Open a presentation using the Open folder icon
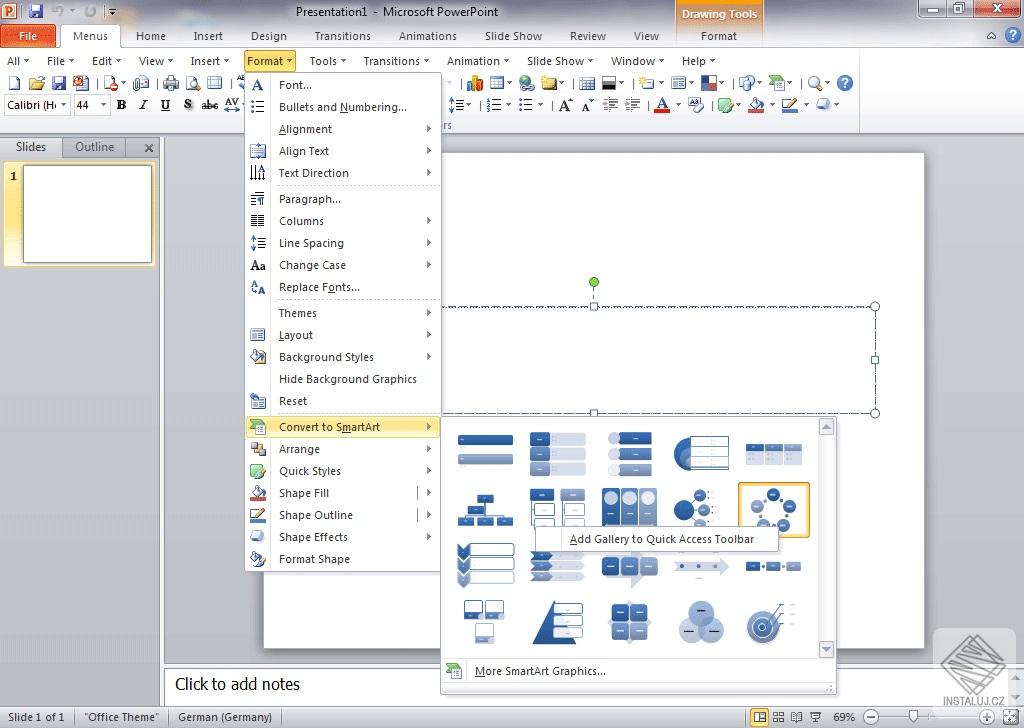The width and height of the screenshot is (1024, 728). coord(36,83)
